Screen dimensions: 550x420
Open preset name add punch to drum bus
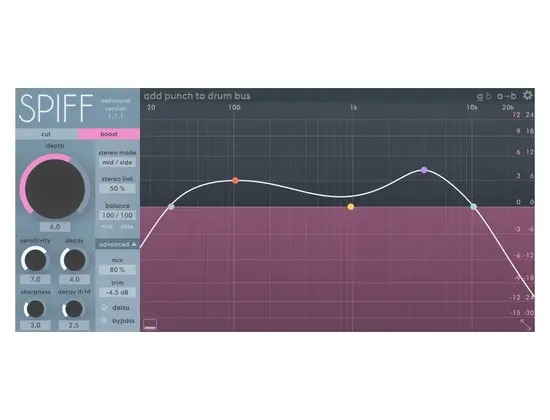coord(197,96)
